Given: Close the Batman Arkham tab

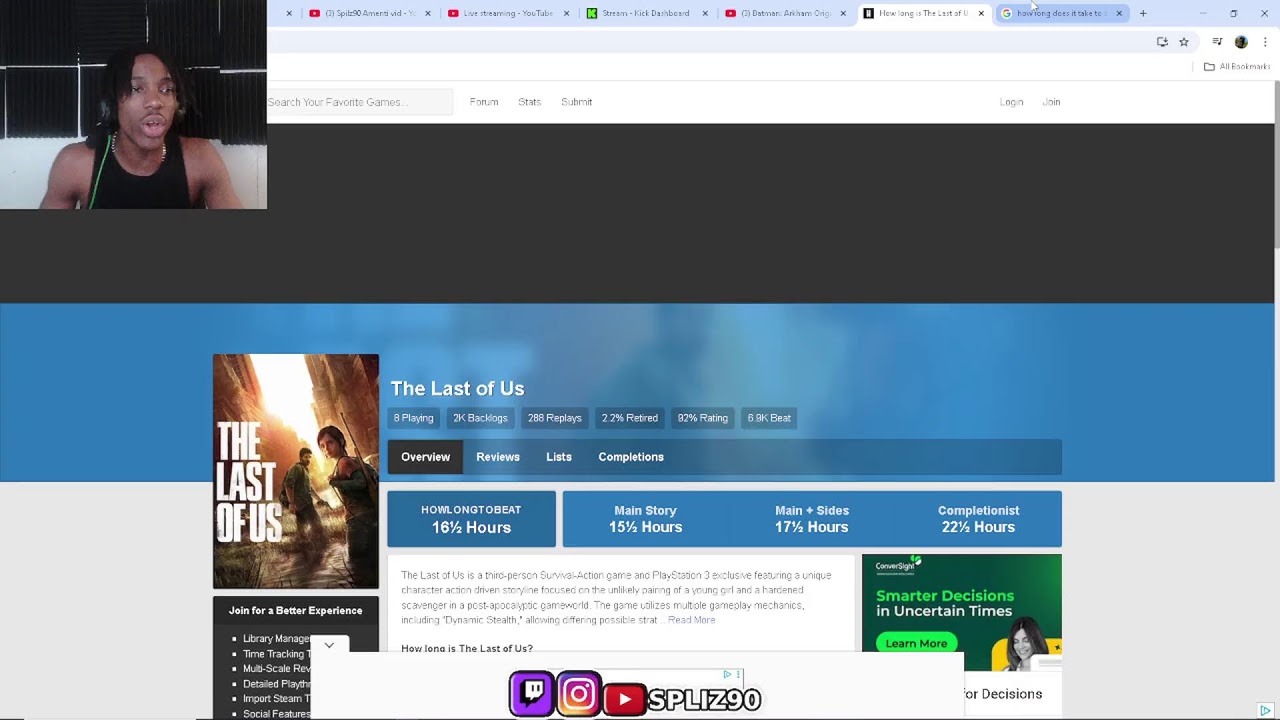Looking at the screenshot, I should [x=843, y=13].
